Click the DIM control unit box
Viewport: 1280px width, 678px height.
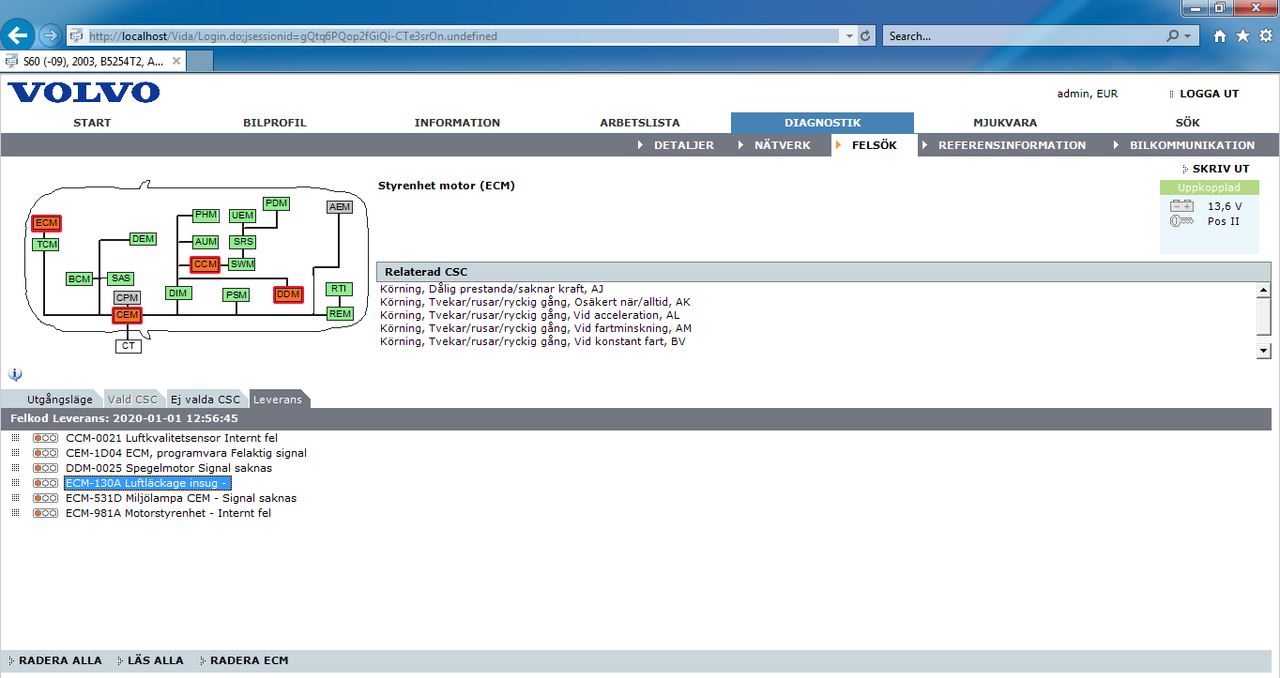pos(178,293)
